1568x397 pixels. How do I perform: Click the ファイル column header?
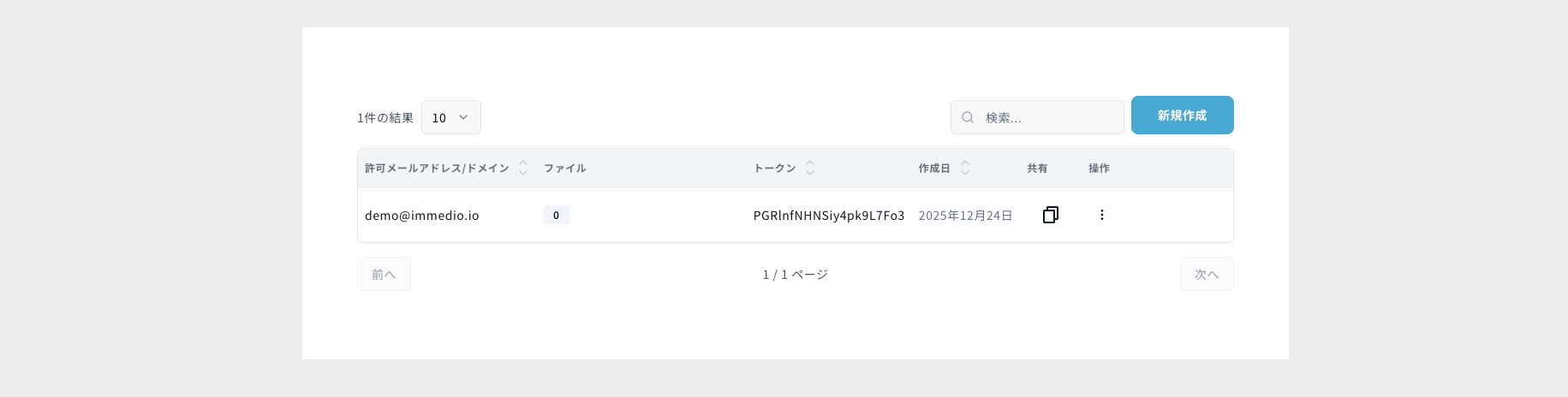coord(565,169)
